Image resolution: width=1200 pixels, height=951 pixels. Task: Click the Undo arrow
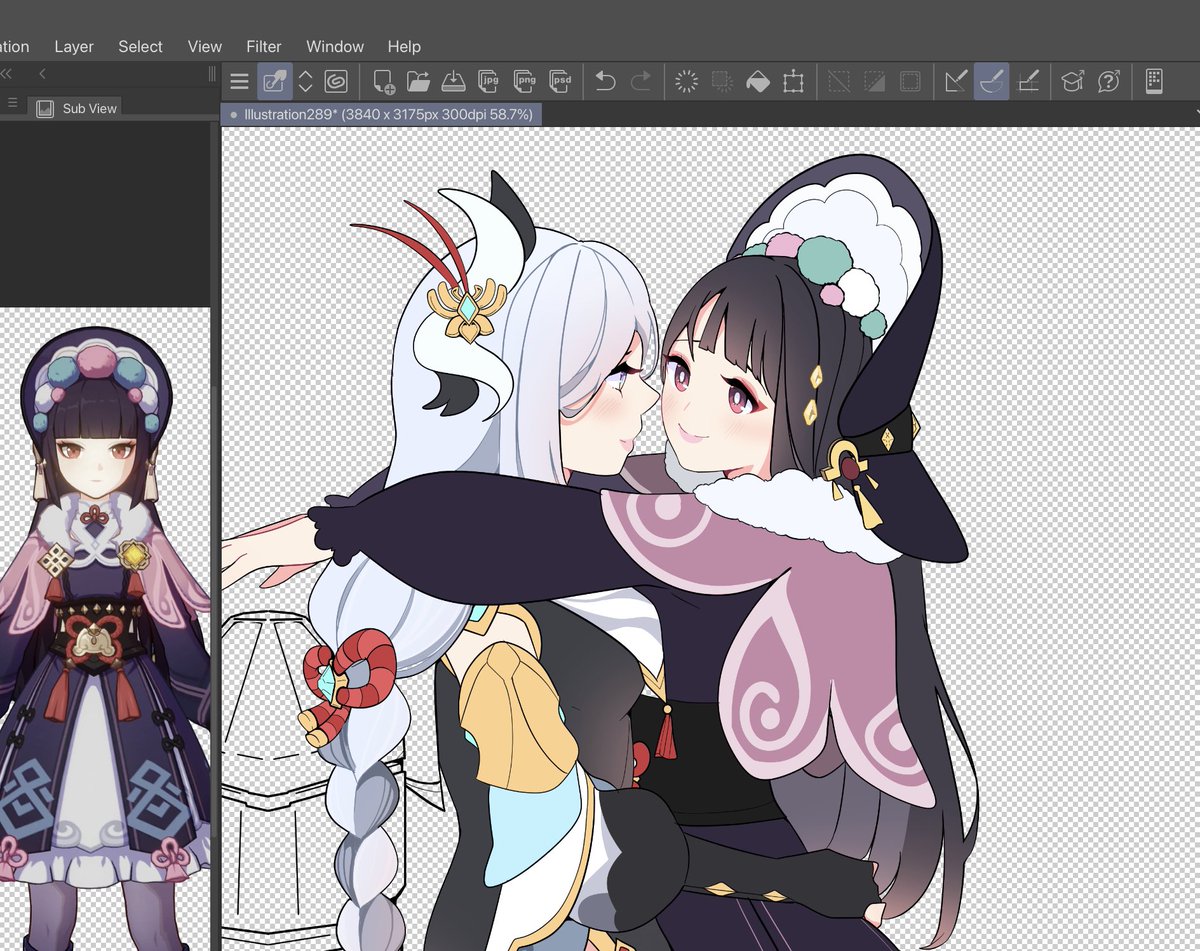[605, 81]
